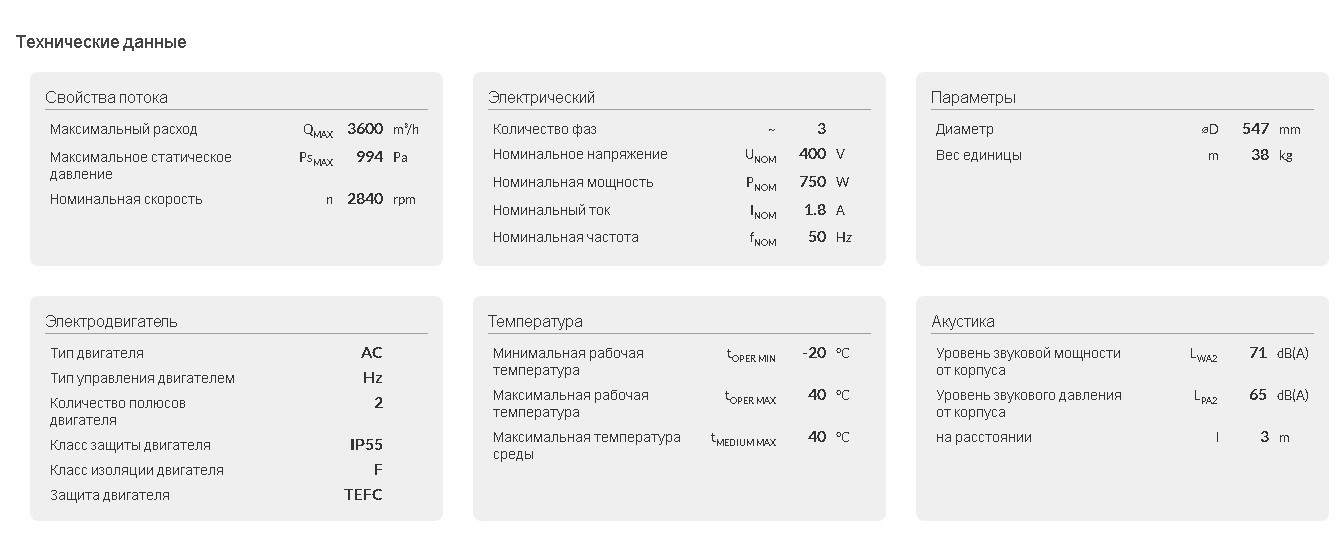Viewport: 1344px width, 539px height.
Task: Select the Вес единицы label
Action: click(x=979, y=155)
